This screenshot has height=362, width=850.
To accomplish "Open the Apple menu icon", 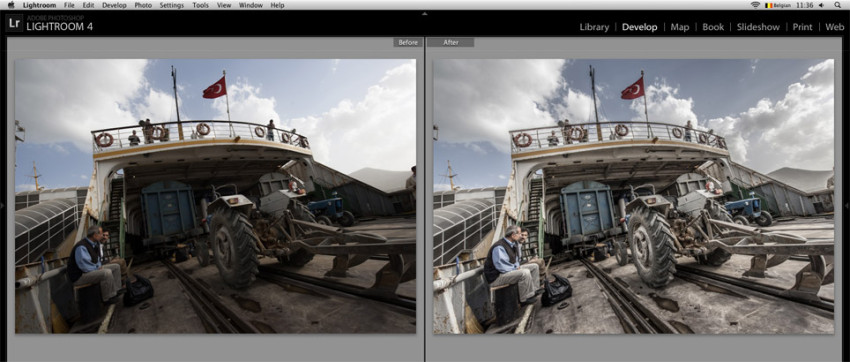I will click(x=11, y=5).
